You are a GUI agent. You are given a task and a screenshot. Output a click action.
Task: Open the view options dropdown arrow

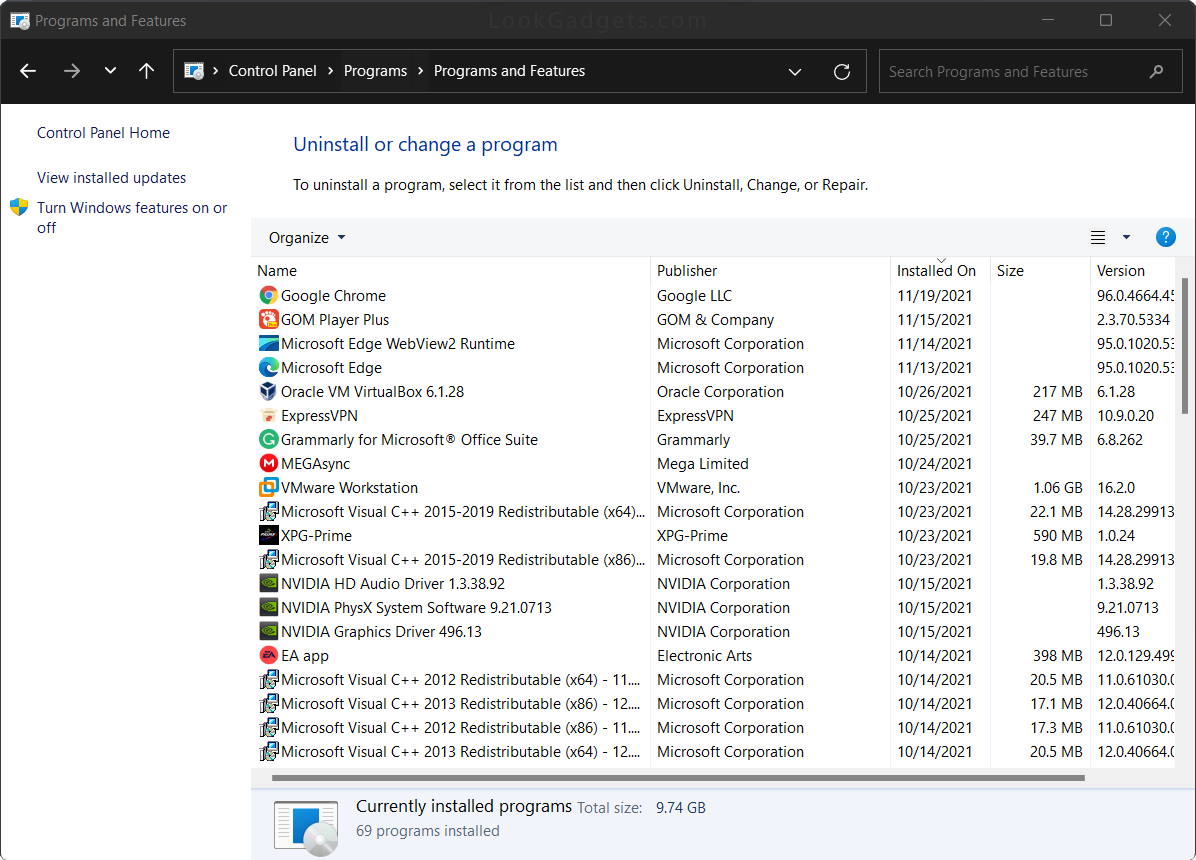coord(1126,237)
